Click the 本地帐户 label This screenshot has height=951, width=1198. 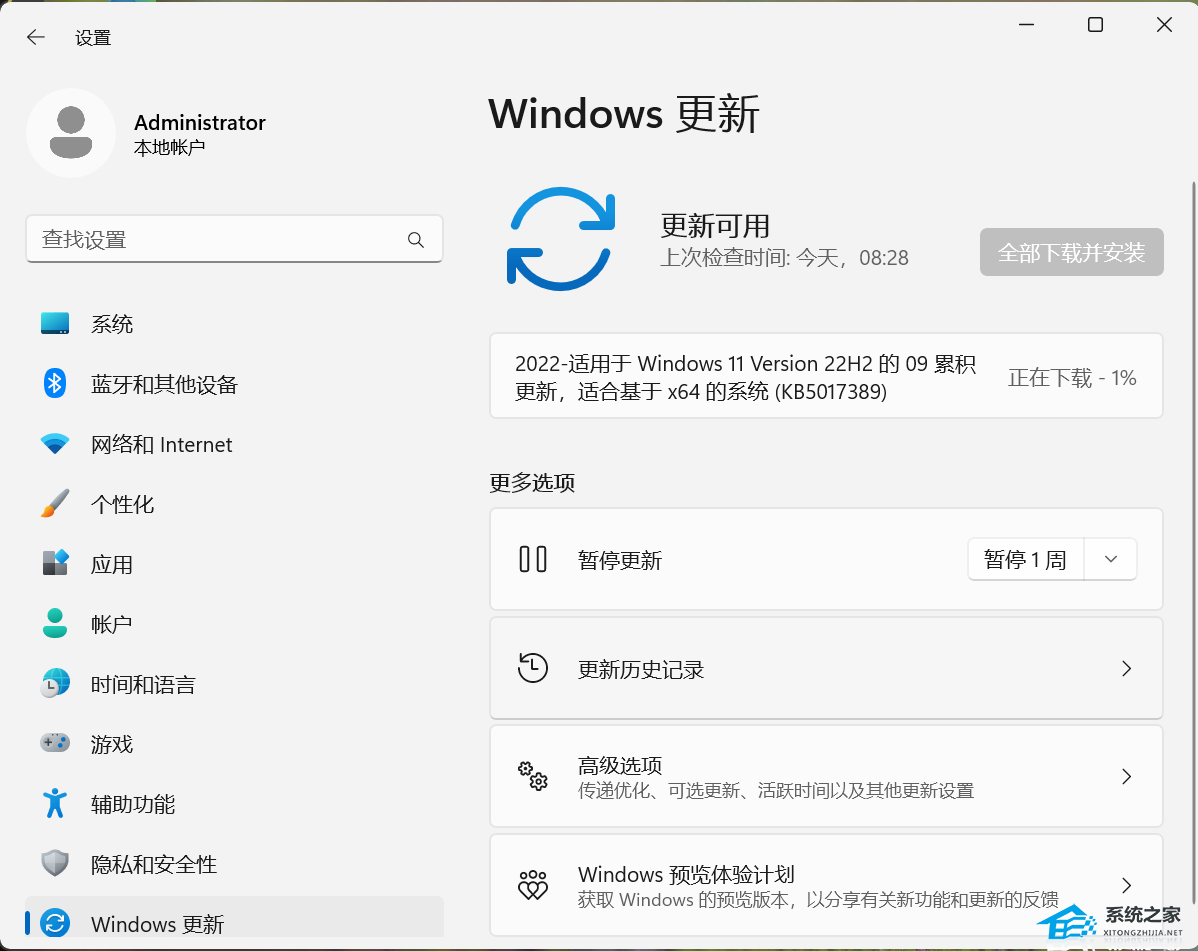(x=169, y=147)
